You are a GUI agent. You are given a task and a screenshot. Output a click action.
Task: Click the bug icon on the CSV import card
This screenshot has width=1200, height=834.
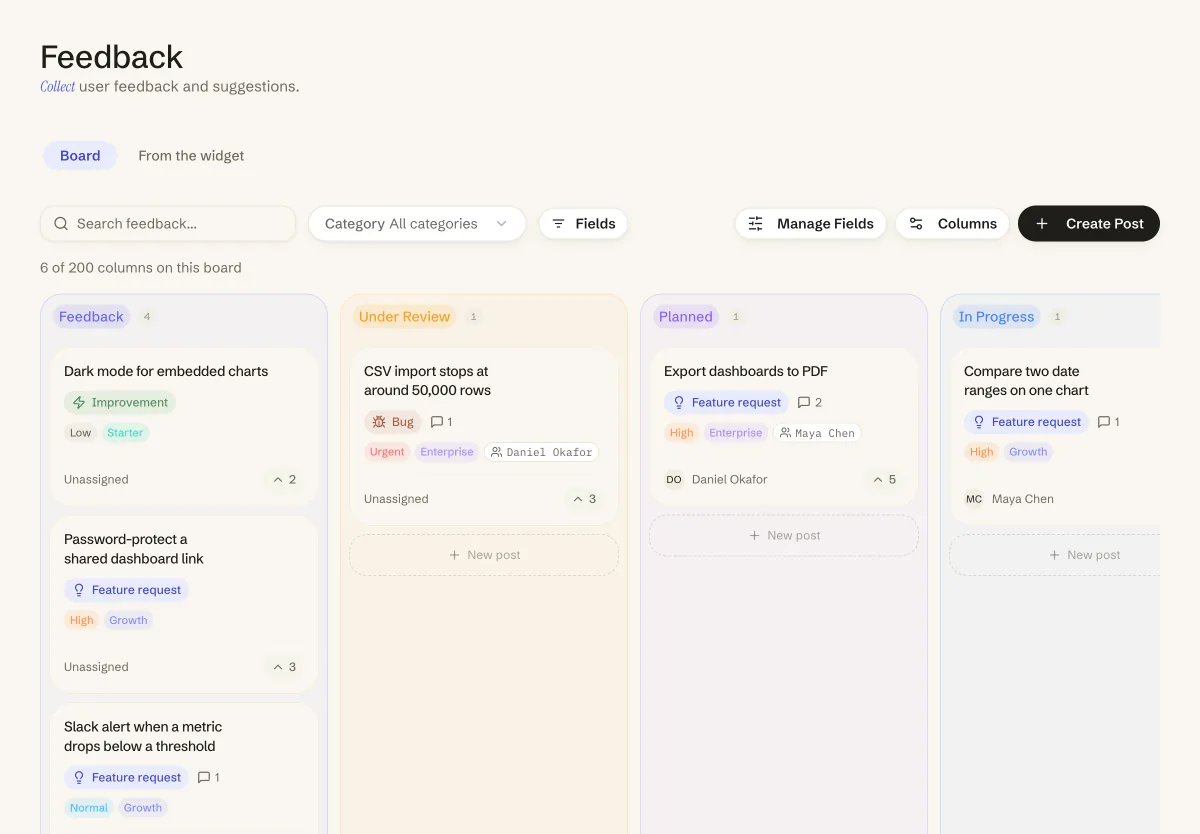[379, 422]
